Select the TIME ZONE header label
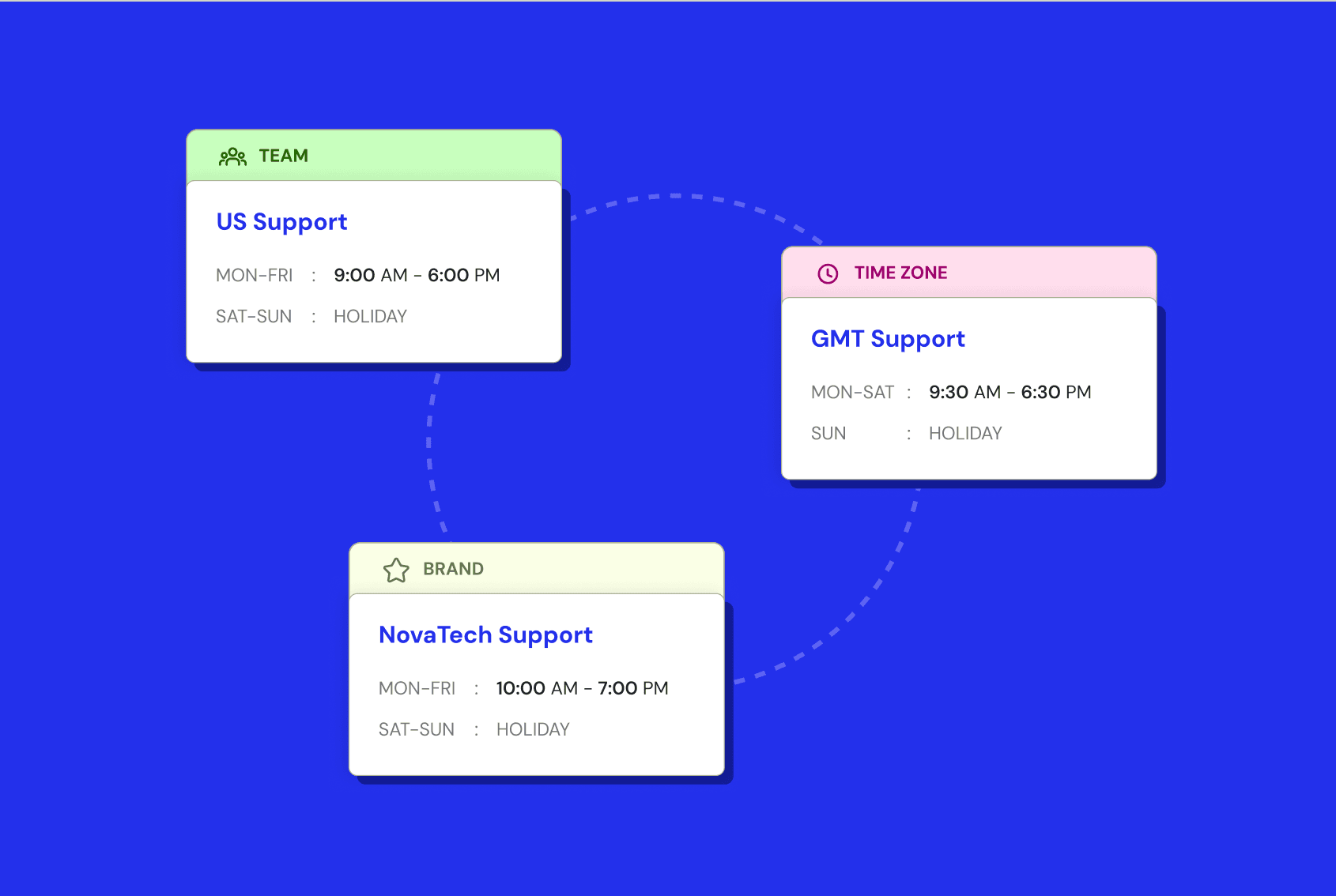This screenshot has height=896, width=1336. 900,273
